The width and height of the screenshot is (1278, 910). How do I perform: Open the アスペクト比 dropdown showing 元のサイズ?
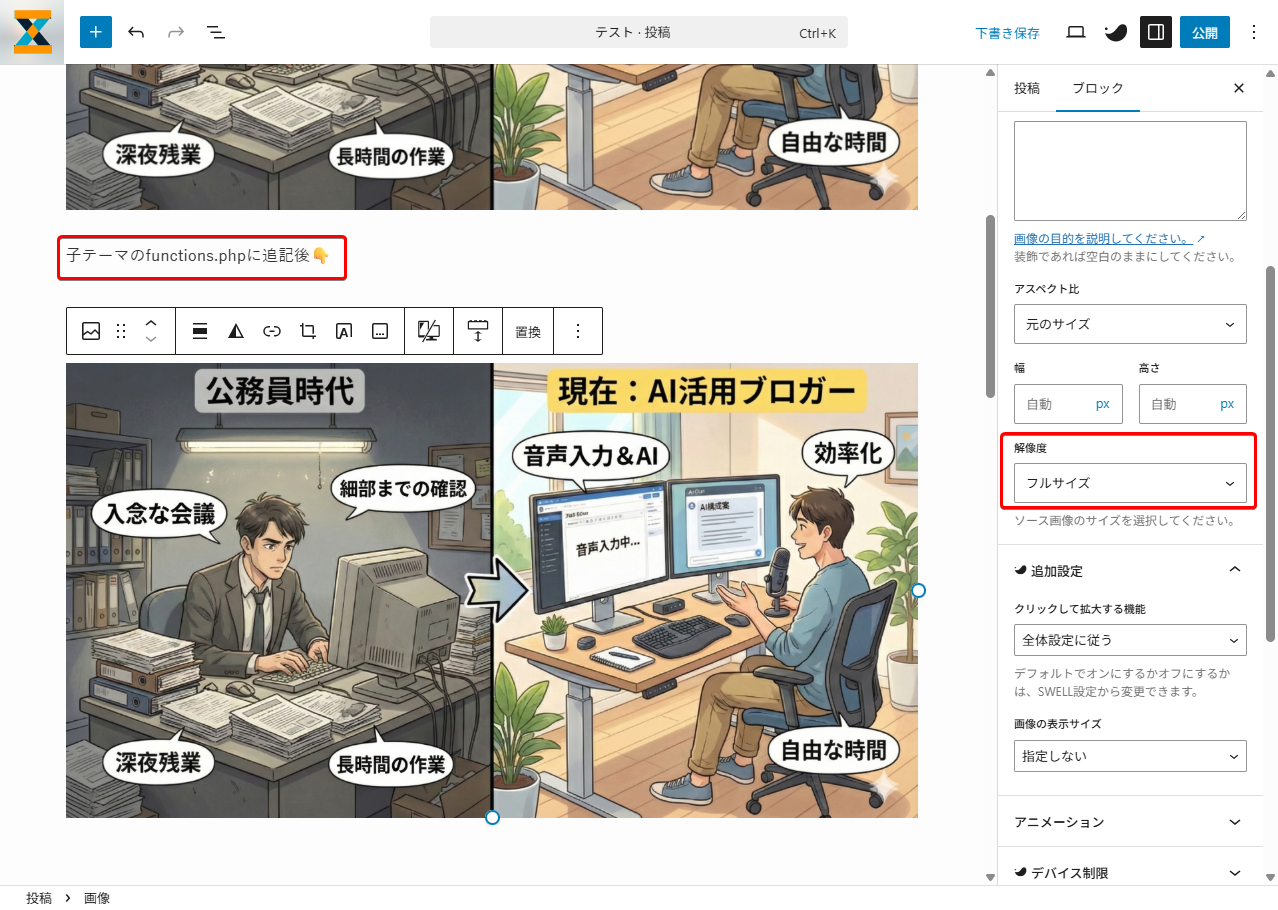click(1130, 324)
